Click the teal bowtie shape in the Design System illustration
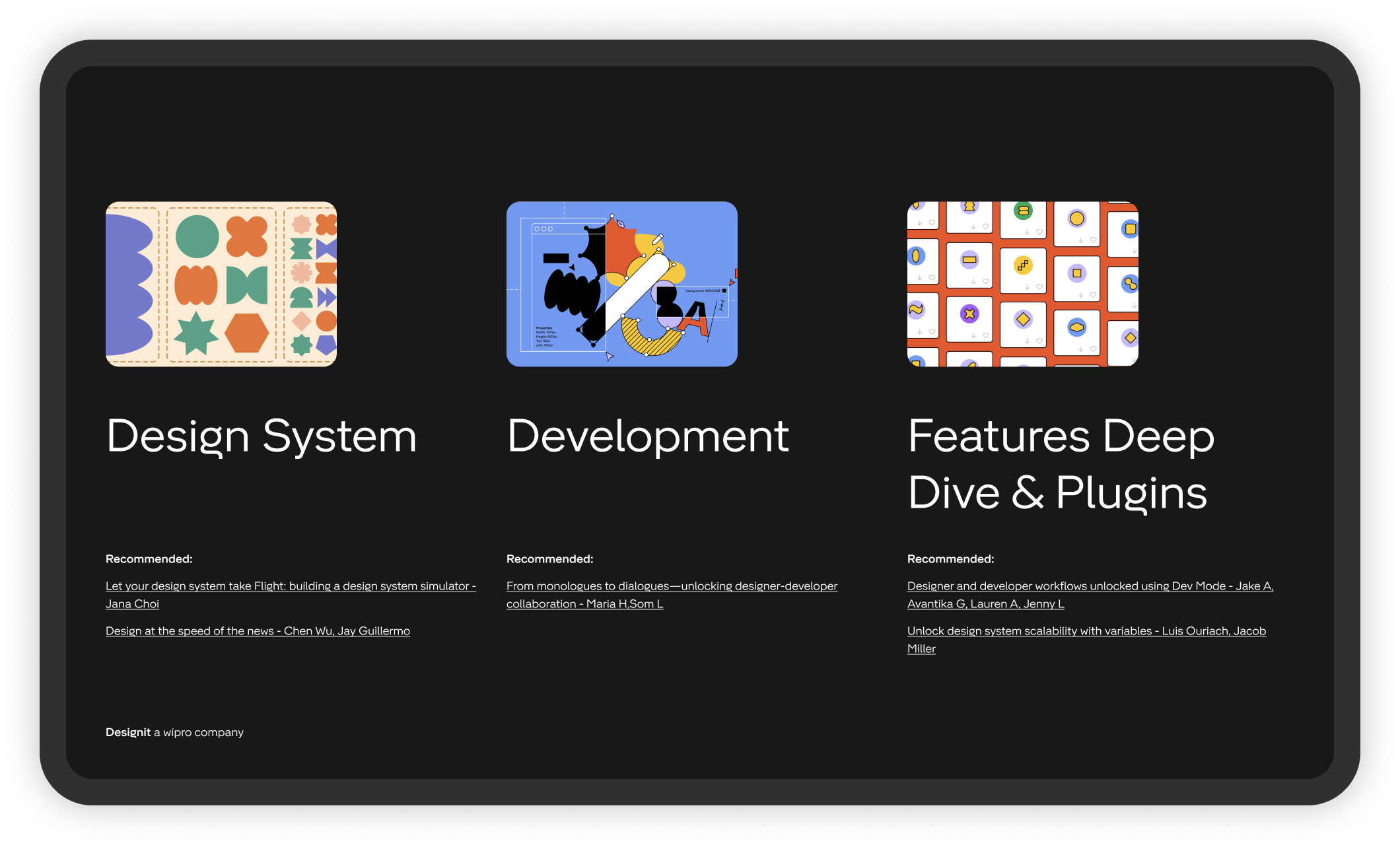The image size is (1400, 845). click(x=248, y=285)
